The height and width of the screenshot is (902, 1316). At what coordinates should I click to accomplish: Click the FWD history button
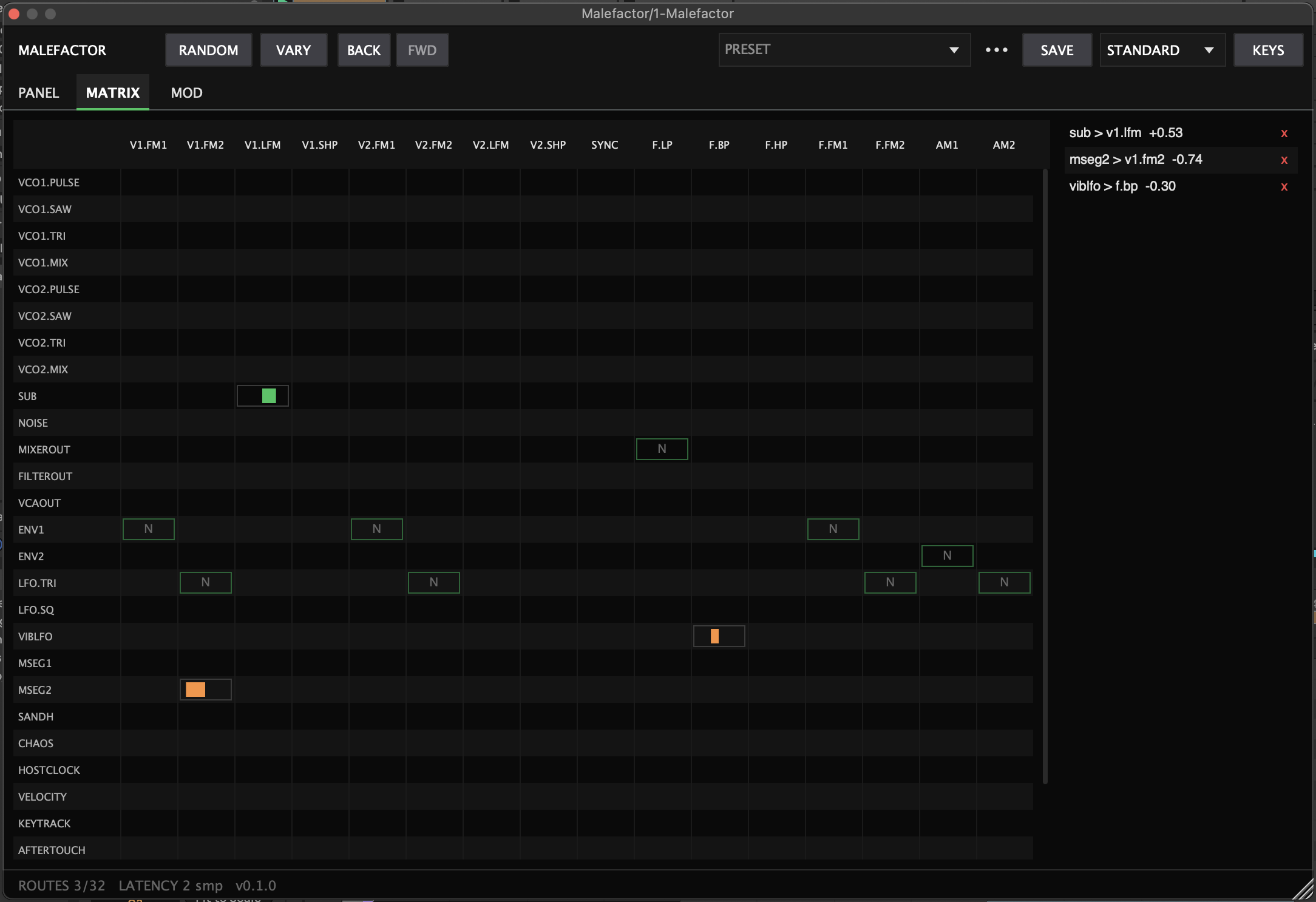422,50
